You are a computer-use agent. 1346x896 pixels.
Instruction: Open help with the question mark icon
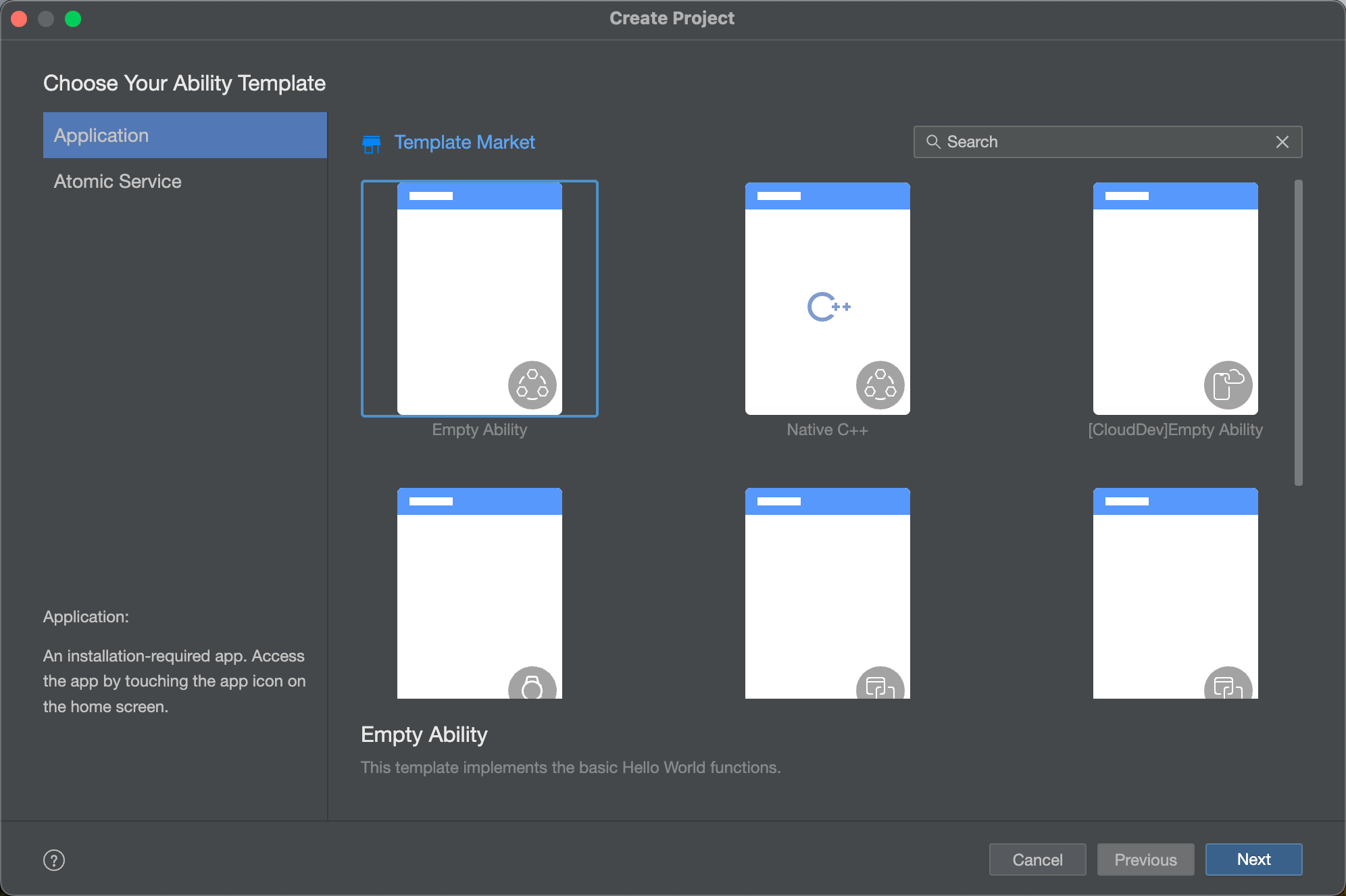[x=54, y=860]
